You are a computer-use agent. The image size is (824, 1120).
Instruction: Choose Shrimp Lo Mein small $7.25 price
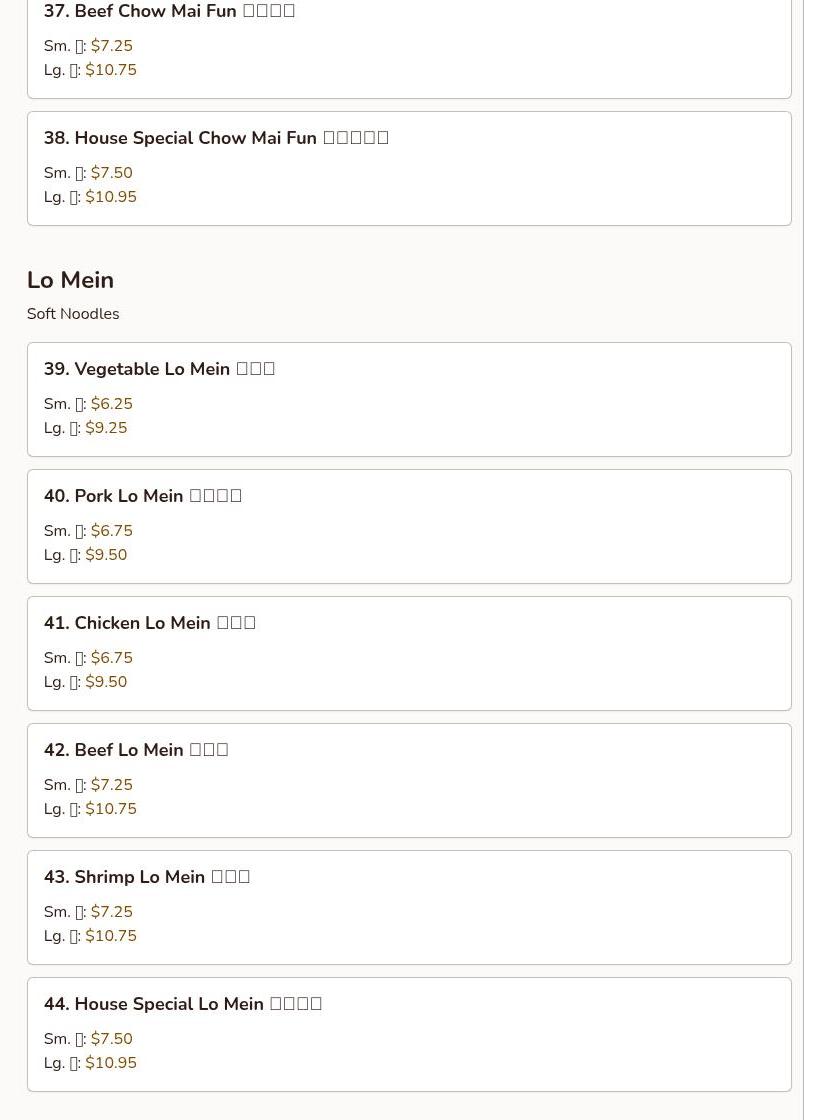[x=111, y=912]
